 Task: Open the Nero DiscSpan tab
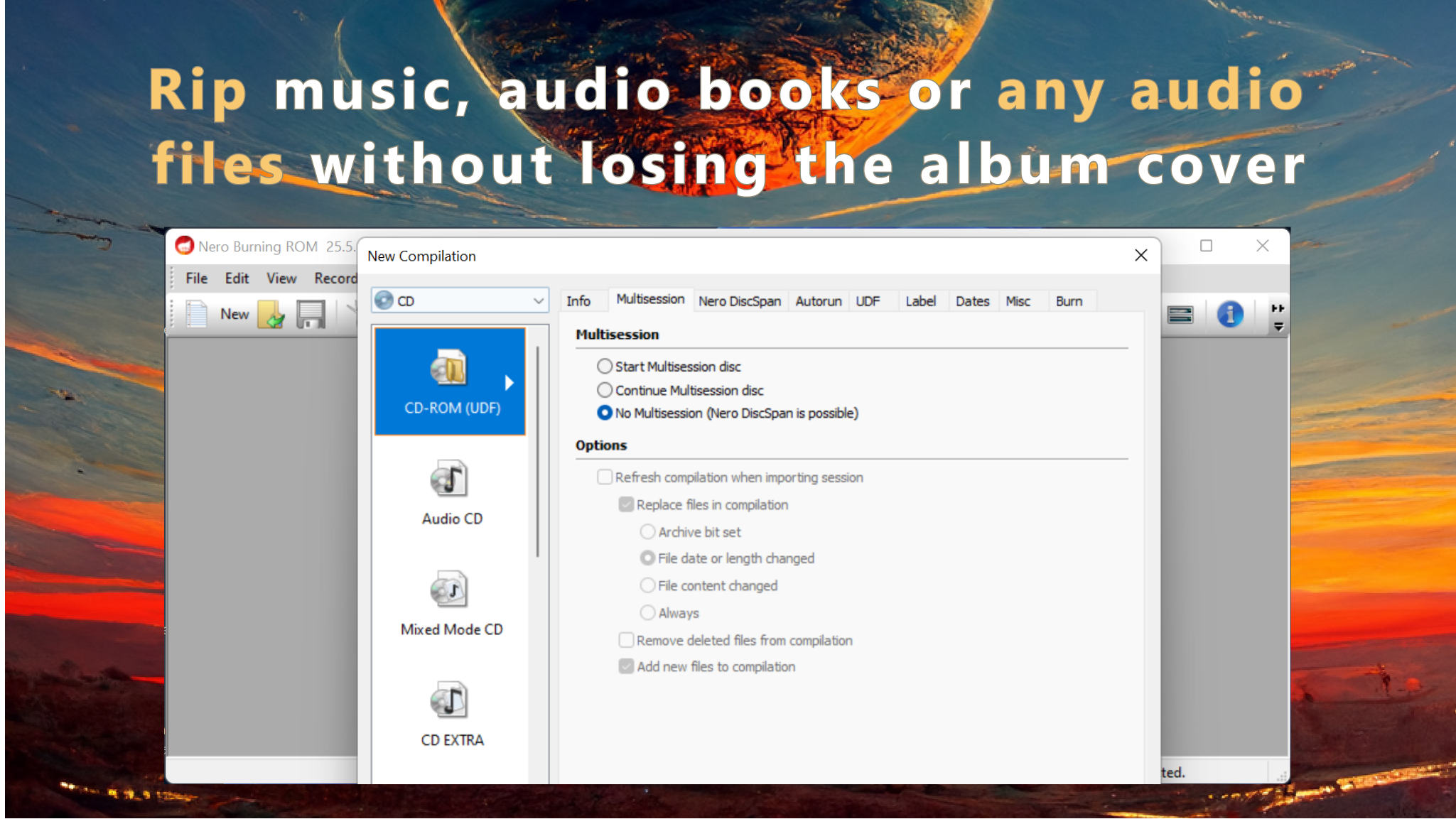tap(739, 301)
